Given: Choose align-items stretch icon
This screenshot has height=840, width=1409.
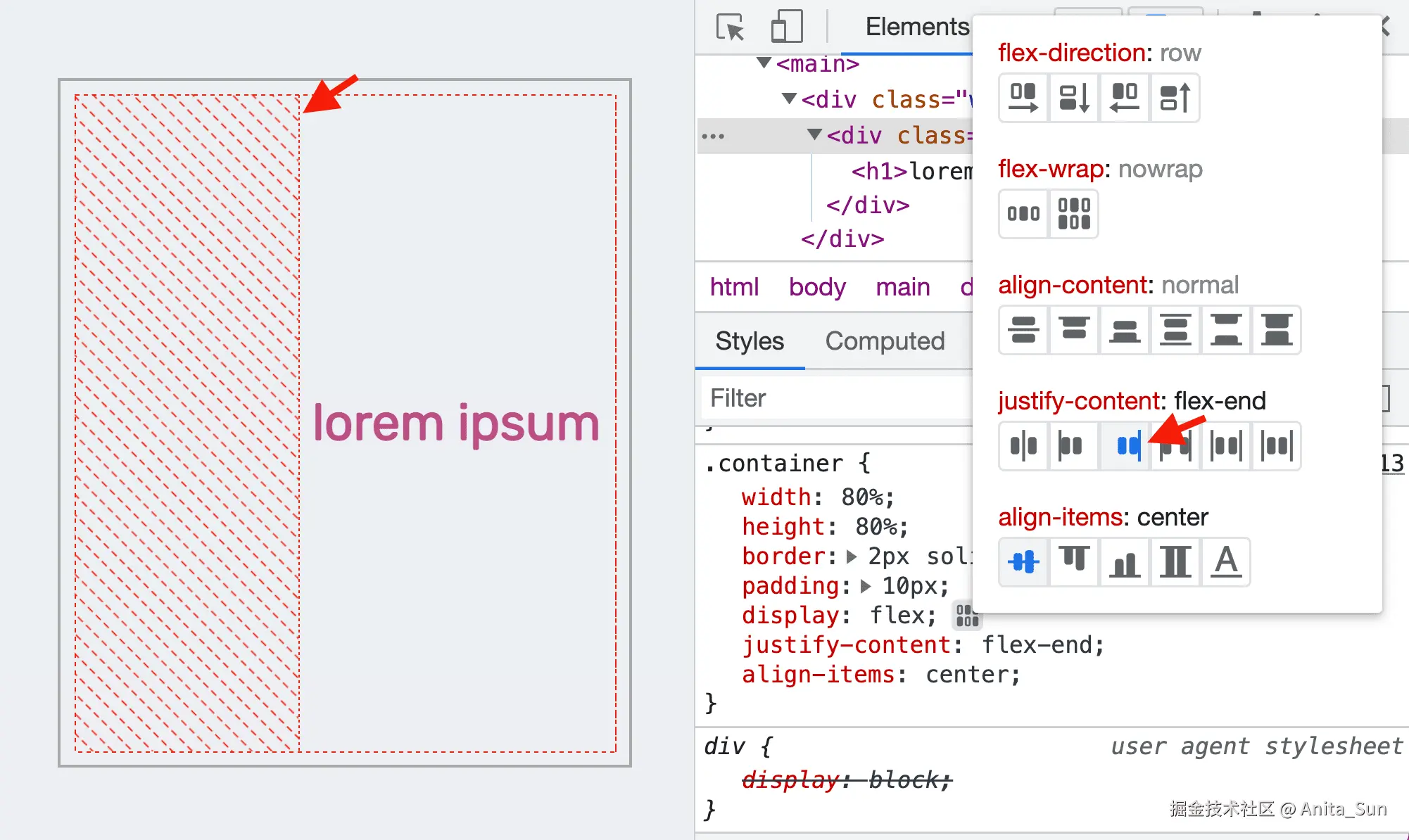Looking at the screenshot, I should [x=1175, y=562].
